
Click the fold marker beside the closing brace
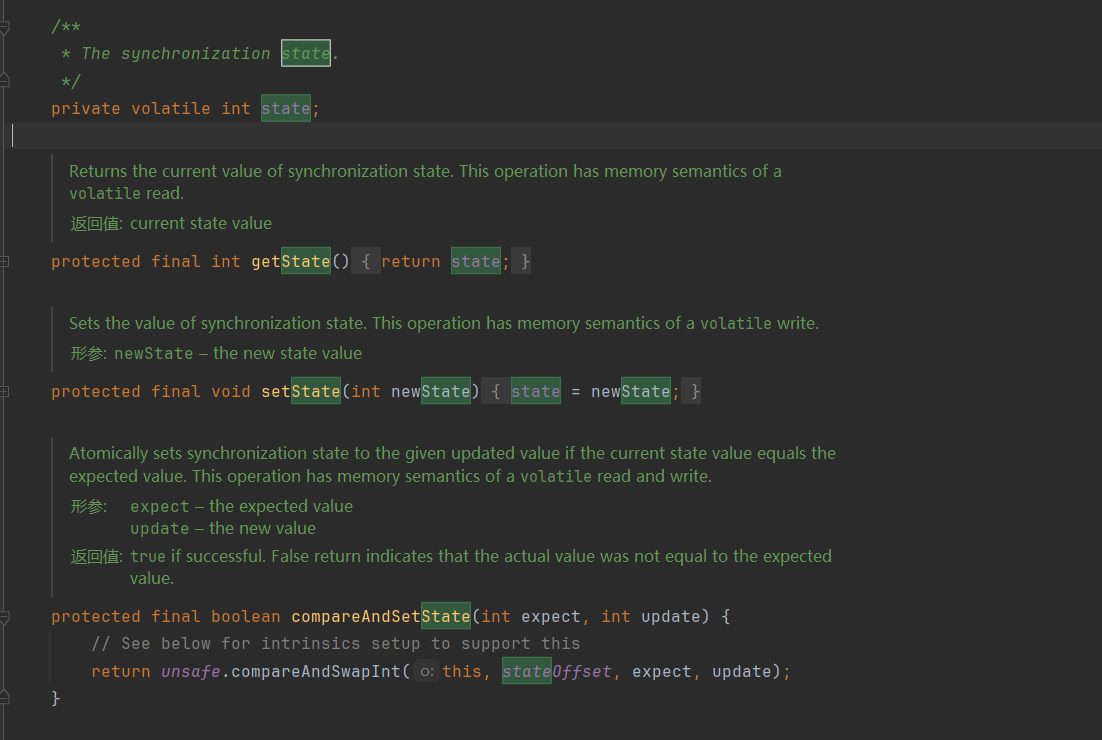point(5,699)
